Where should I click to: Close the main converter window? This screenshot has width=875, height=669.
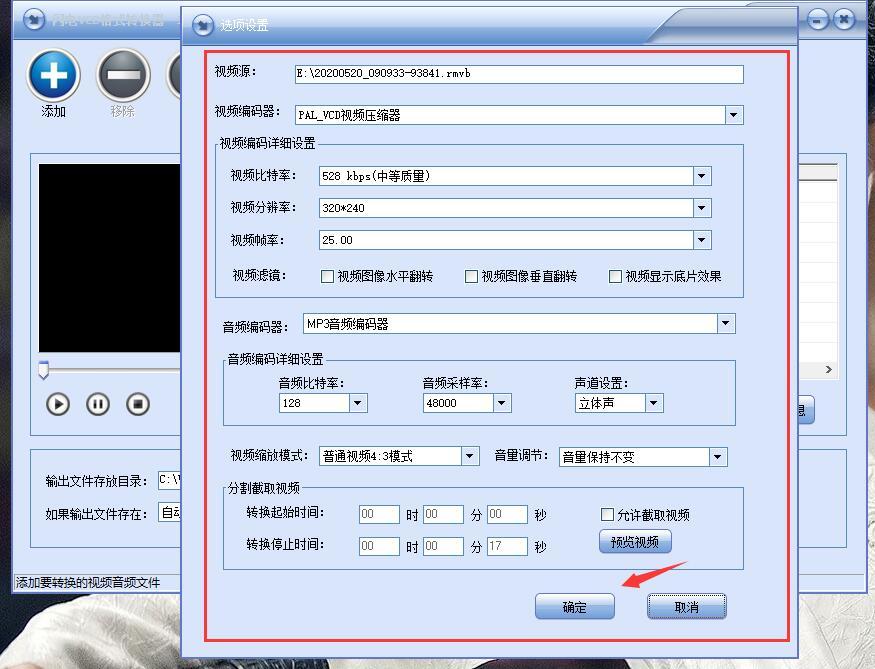point(844,21)
